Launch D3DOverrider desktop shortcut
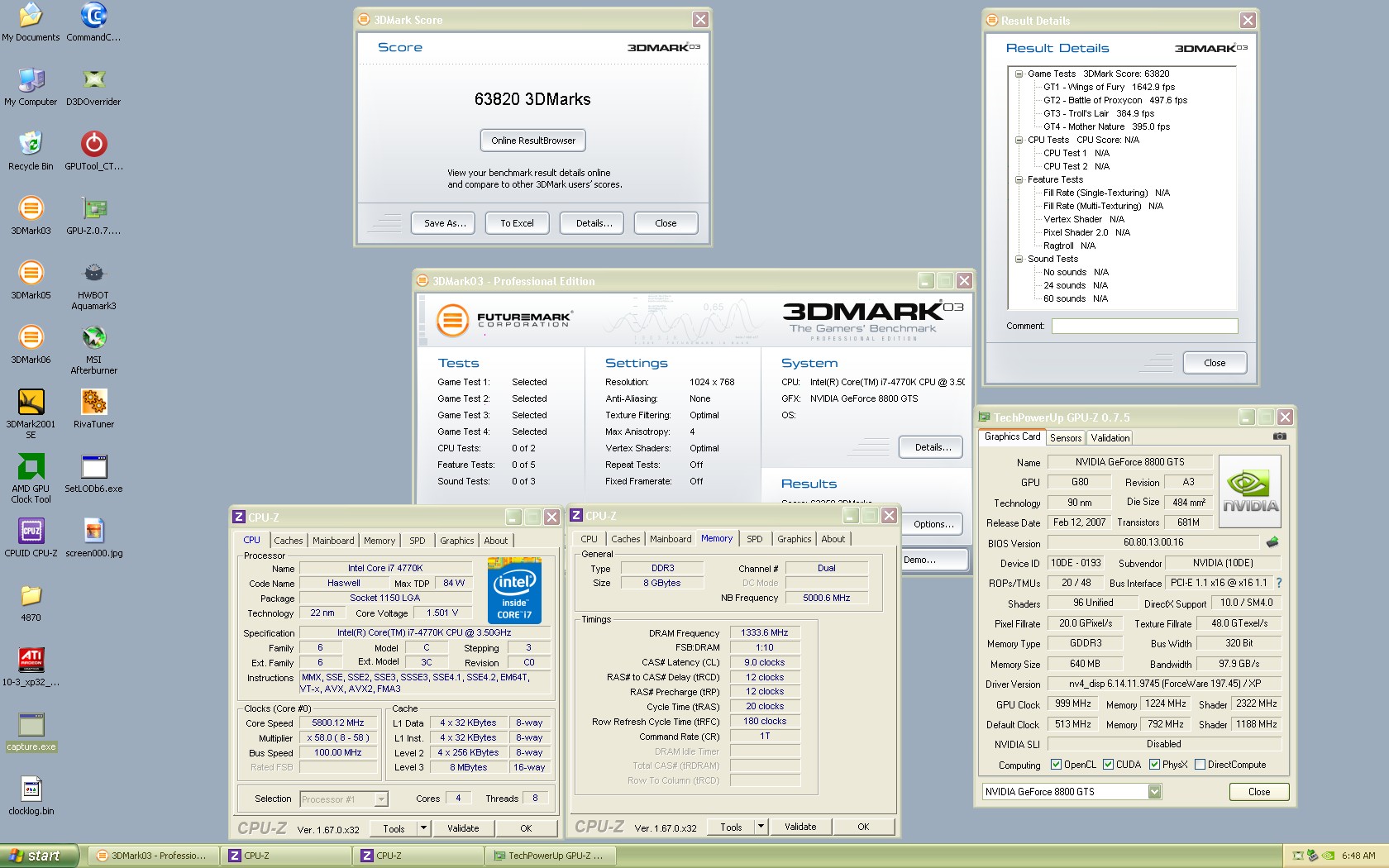The image size is (1389, 868). (93, 87)
